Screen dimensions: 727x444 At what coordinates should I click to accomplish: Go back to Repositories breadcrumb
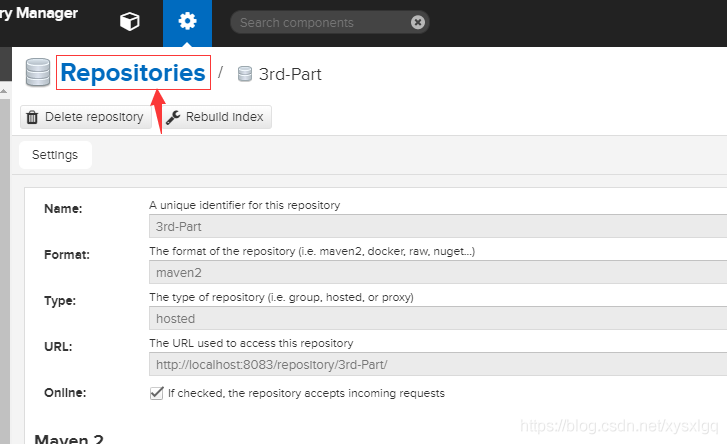click(133, 72)
